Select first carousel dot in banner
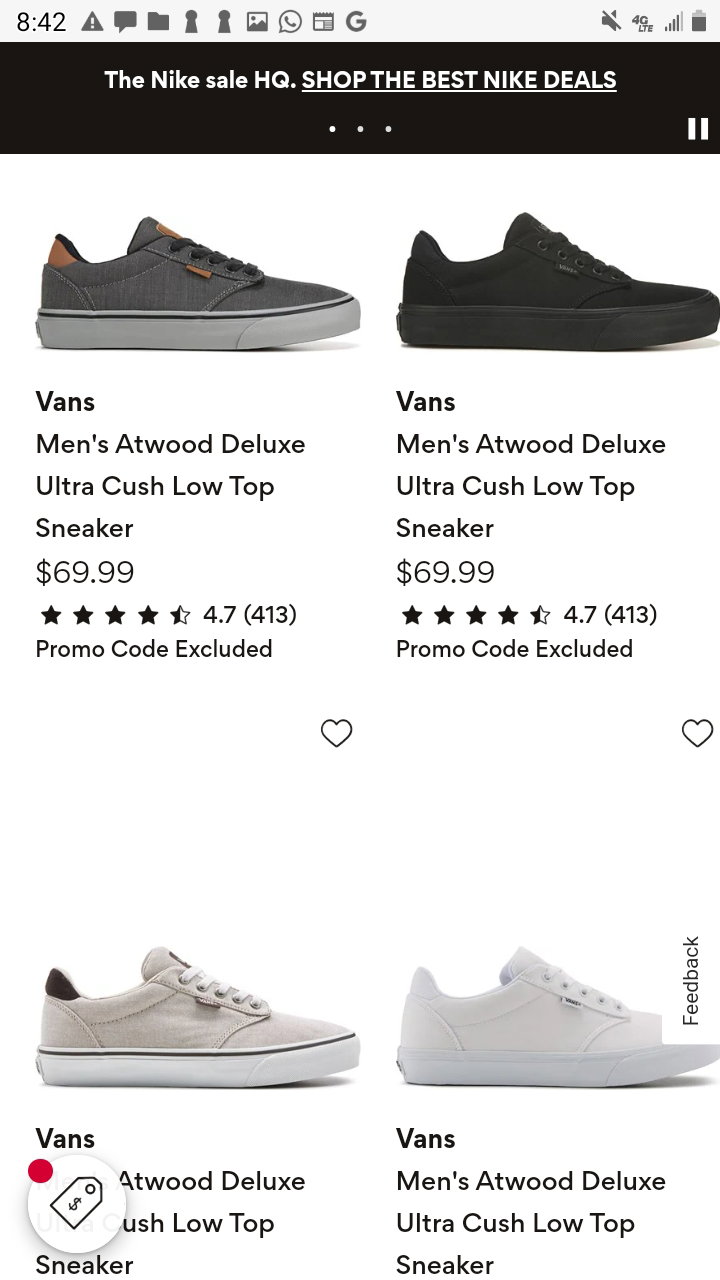 point(332,129)
